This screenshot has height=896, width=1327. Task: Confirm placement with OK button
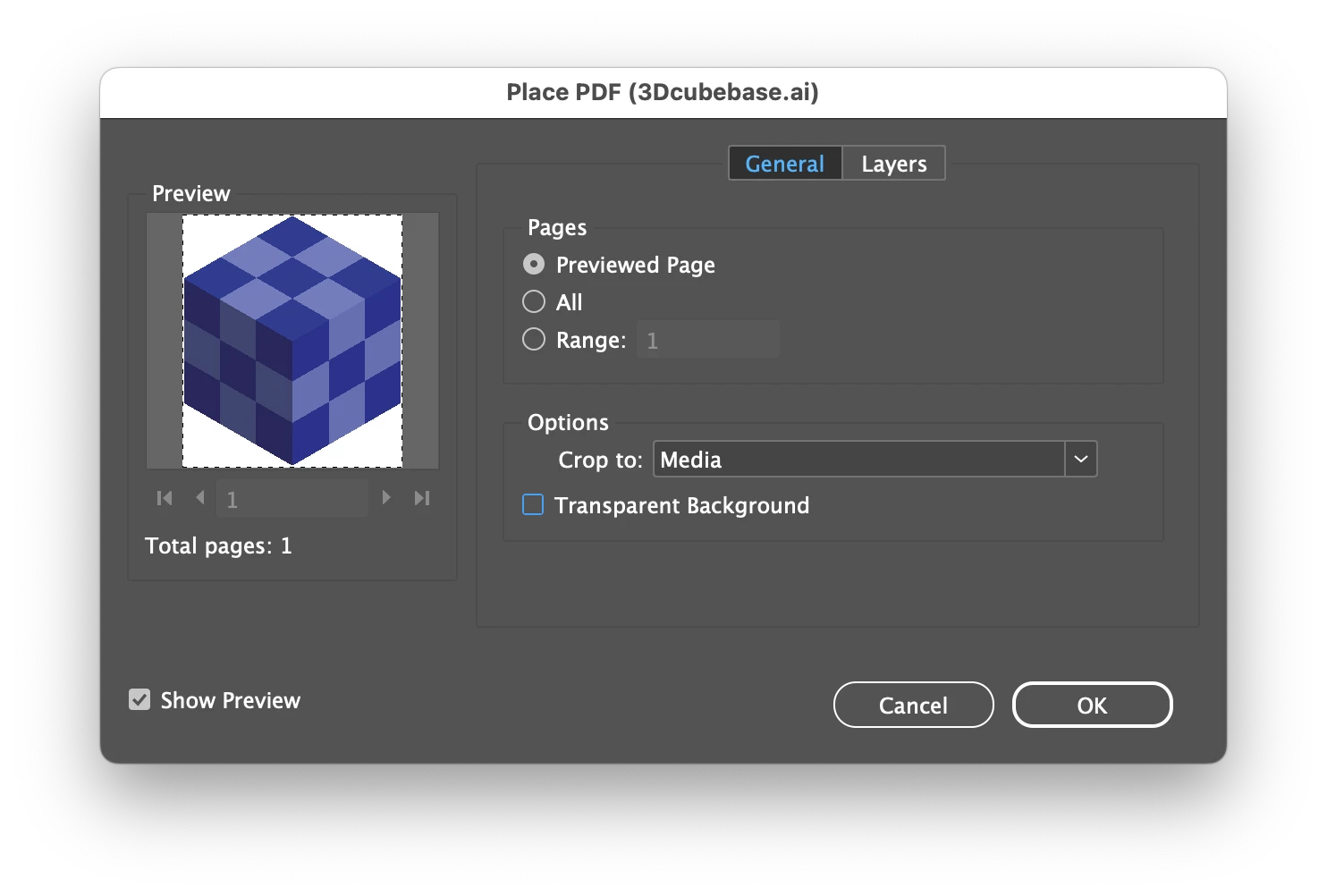[1092, 706]
